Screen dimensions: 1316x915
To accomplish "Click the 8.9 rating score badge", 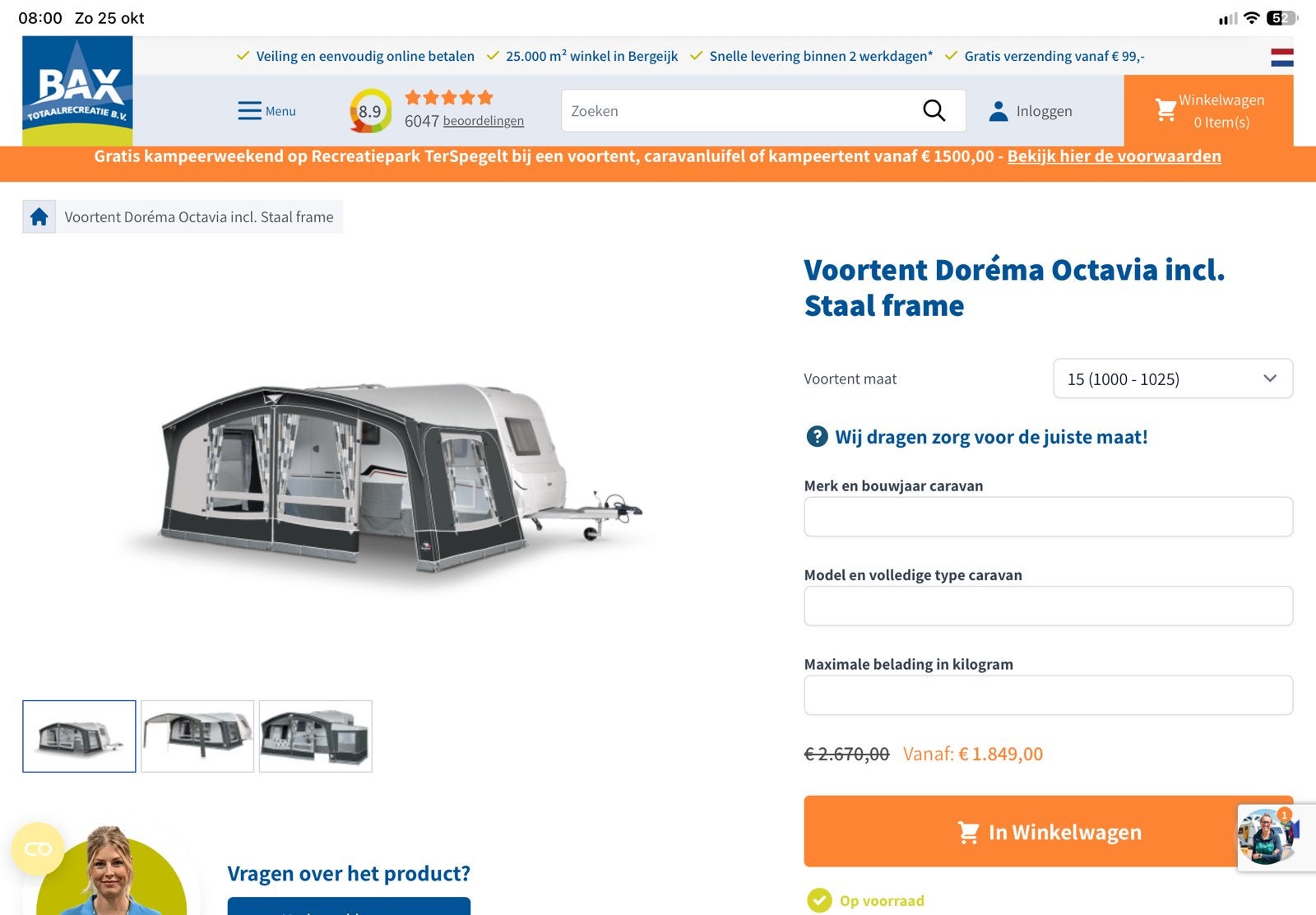I will [x=370, y=111].
